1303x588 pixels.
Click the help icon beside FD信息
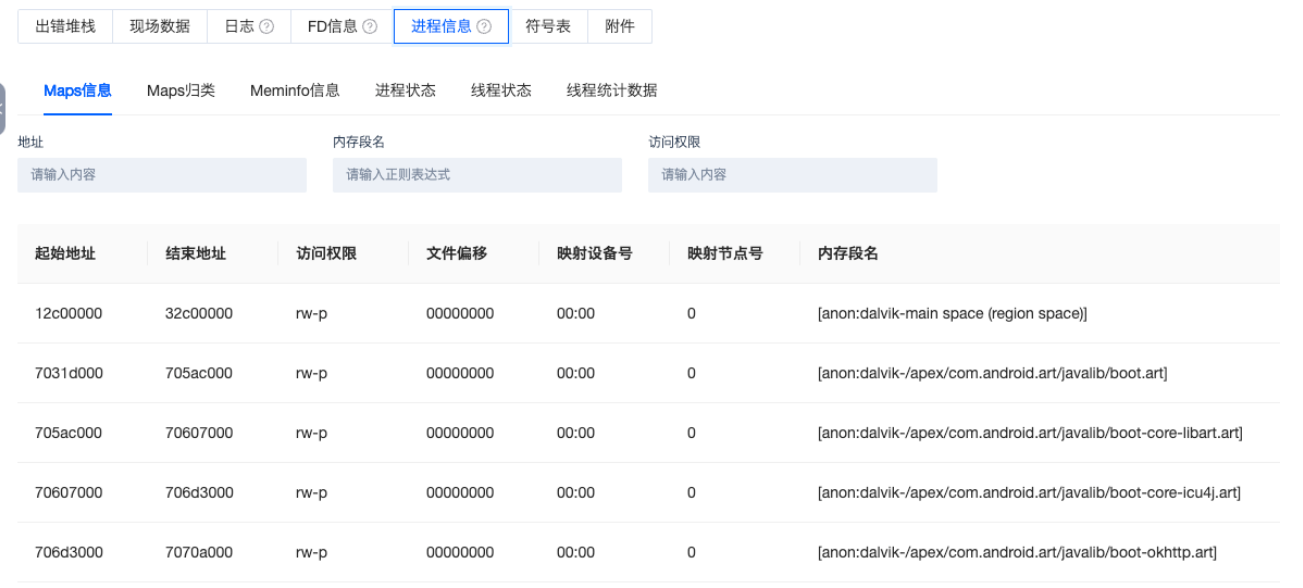(x=370, y=27)
